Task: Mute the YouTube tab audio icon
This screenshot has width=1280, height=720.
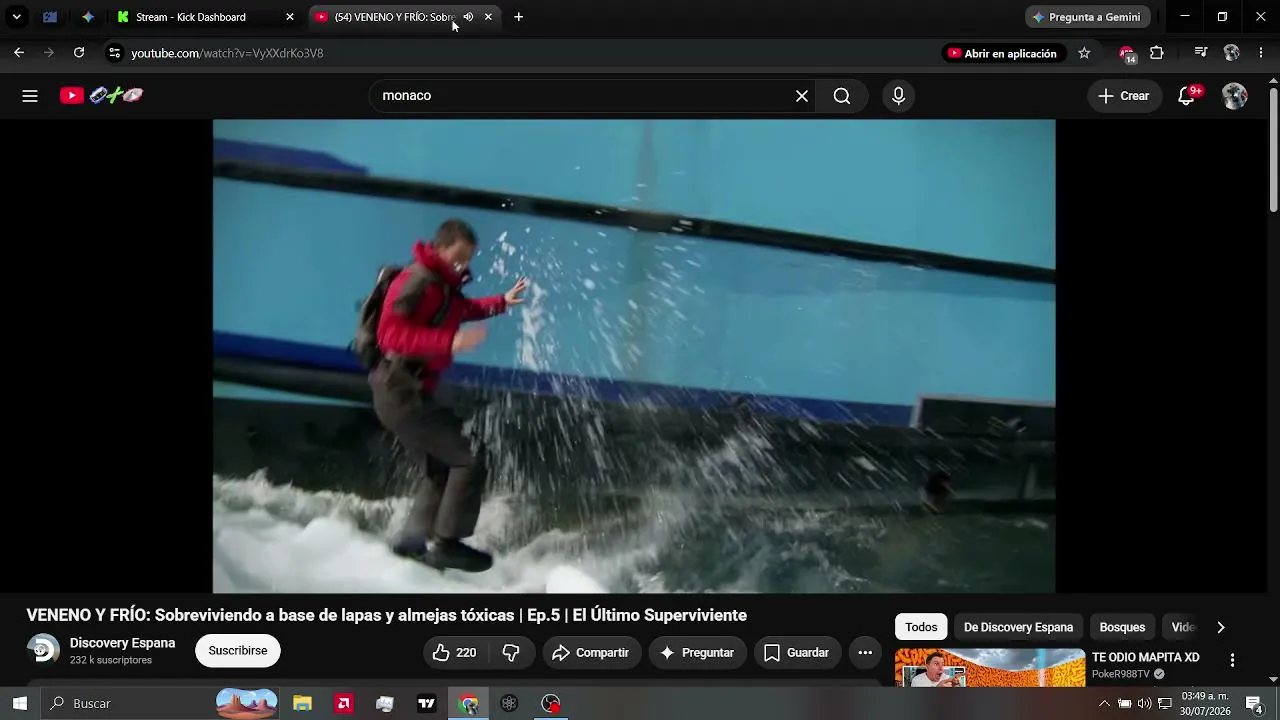Action: click(468, 17)
